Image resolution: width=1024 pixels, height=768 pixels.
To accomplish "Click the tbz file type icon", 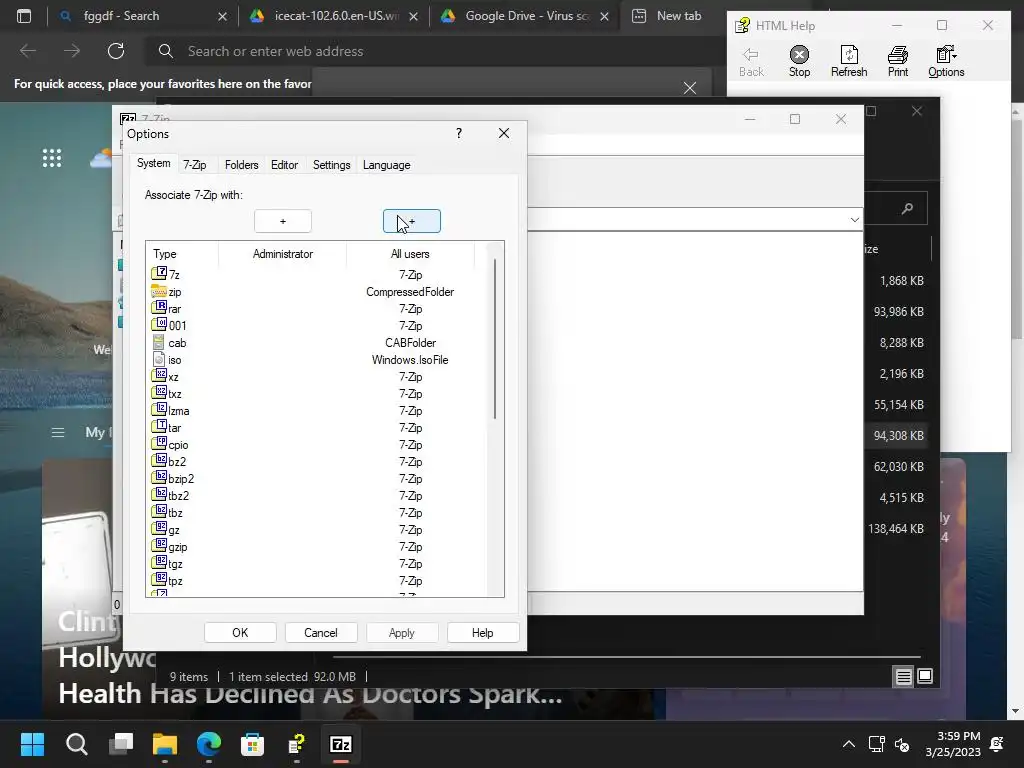I will coord(159,511).
